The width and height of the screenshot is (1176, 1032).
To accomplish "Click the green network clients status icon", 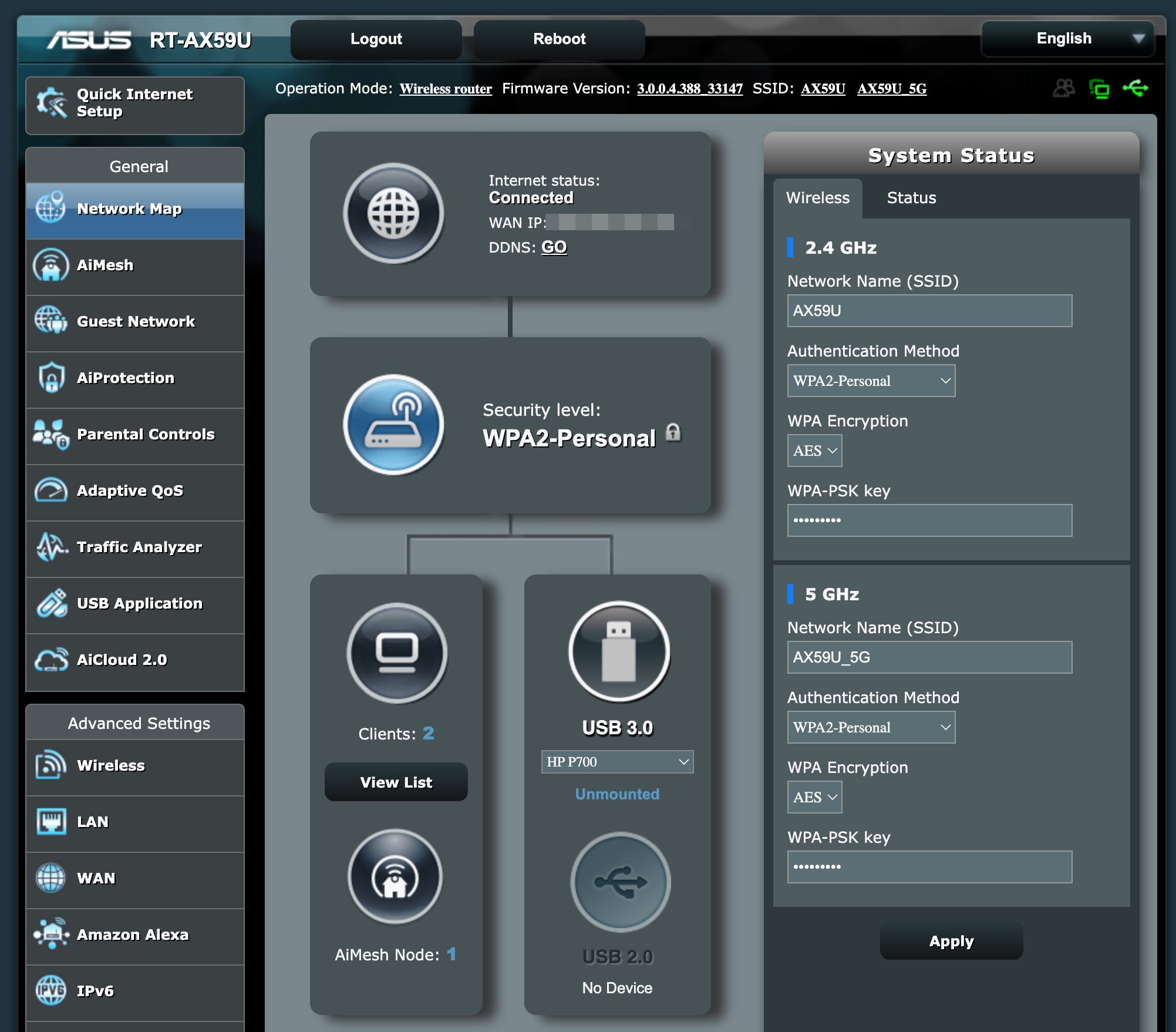I will pos(1099,89).
